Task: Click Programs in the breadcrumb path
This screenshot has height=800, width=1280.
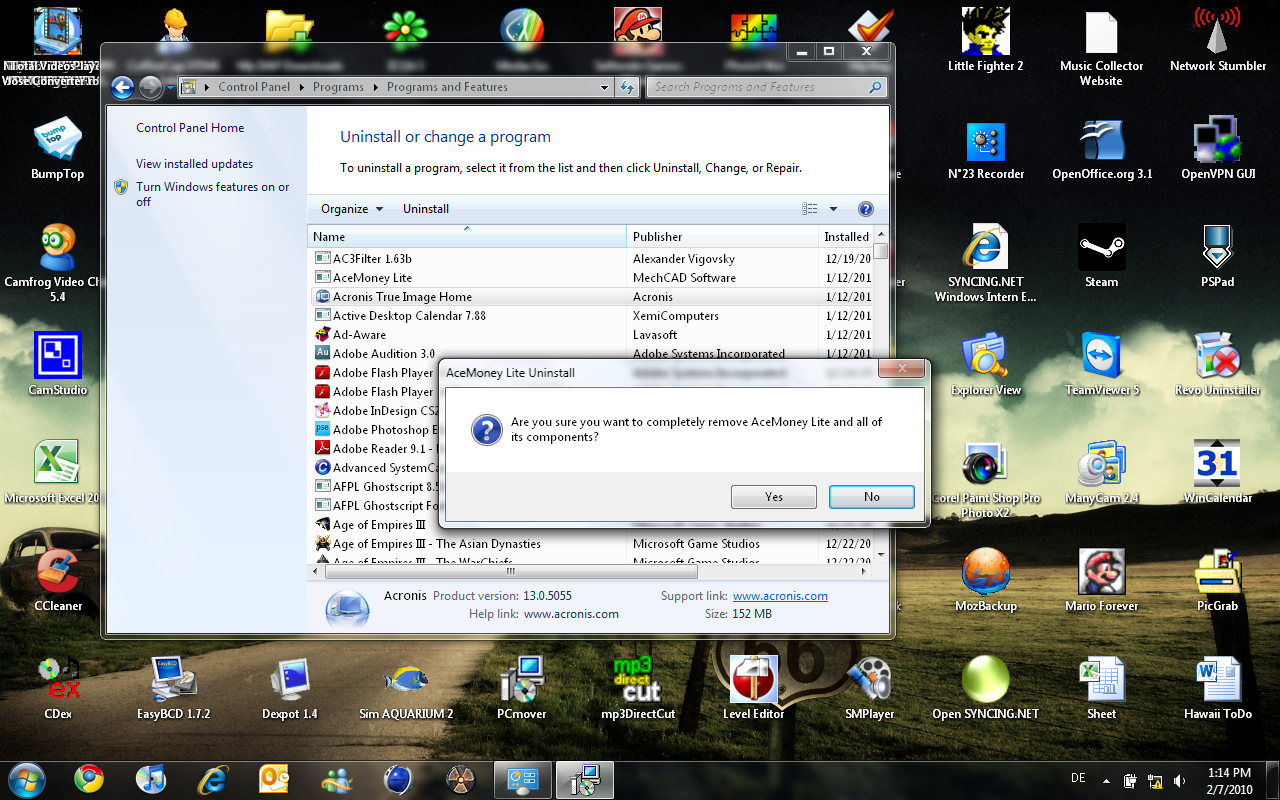Action: (x=338, y=87)
